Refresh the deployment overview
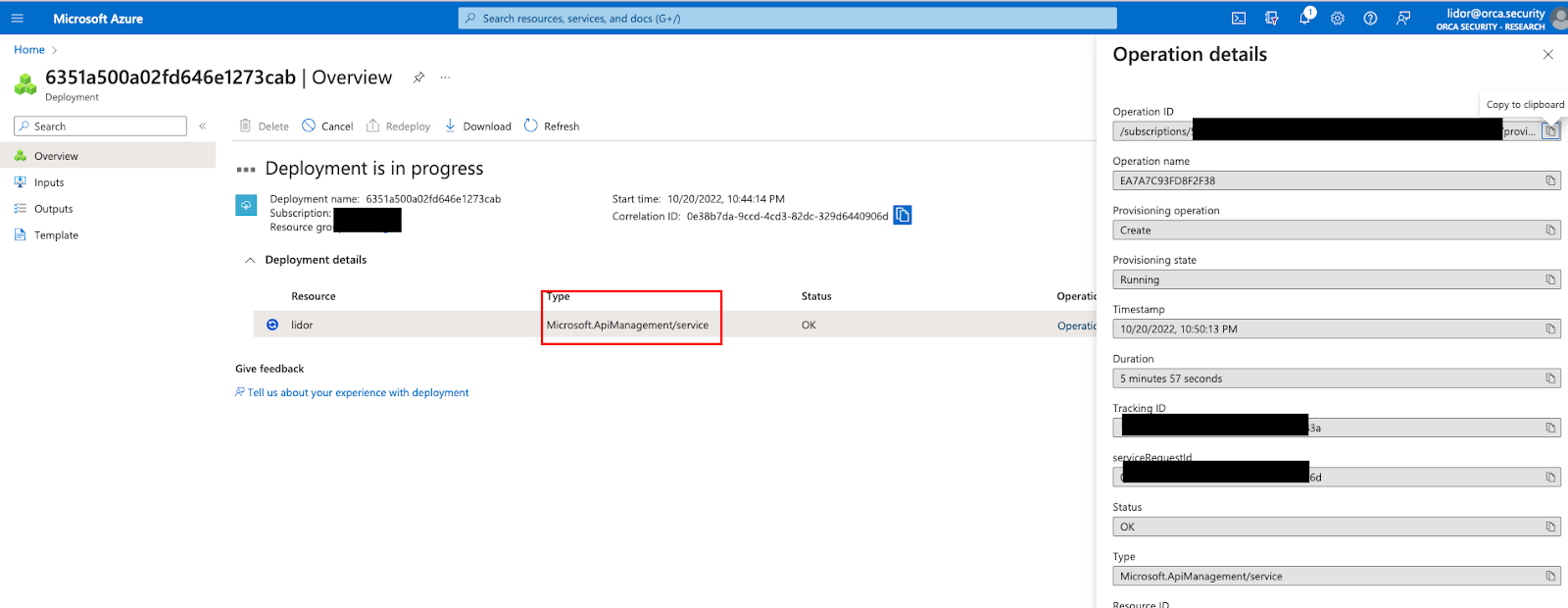Screen dimensions: 1568x608 click(x=552, y=127)
